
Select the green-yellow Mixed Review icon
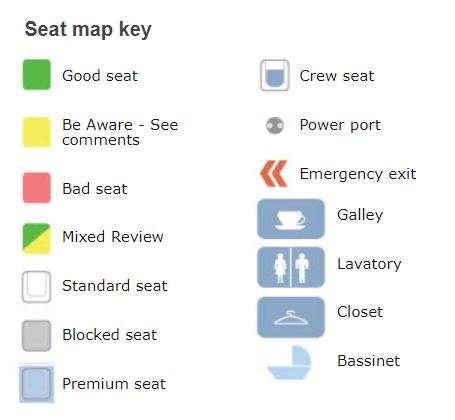[x=37, y=239]
